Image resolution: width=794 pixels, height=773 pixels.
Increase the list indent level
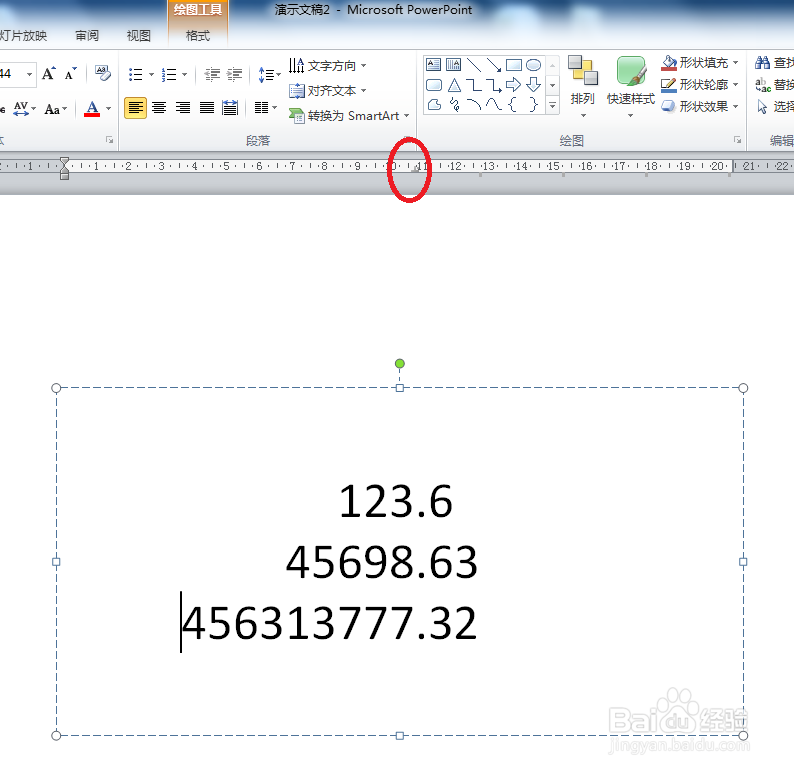[234, 75]
